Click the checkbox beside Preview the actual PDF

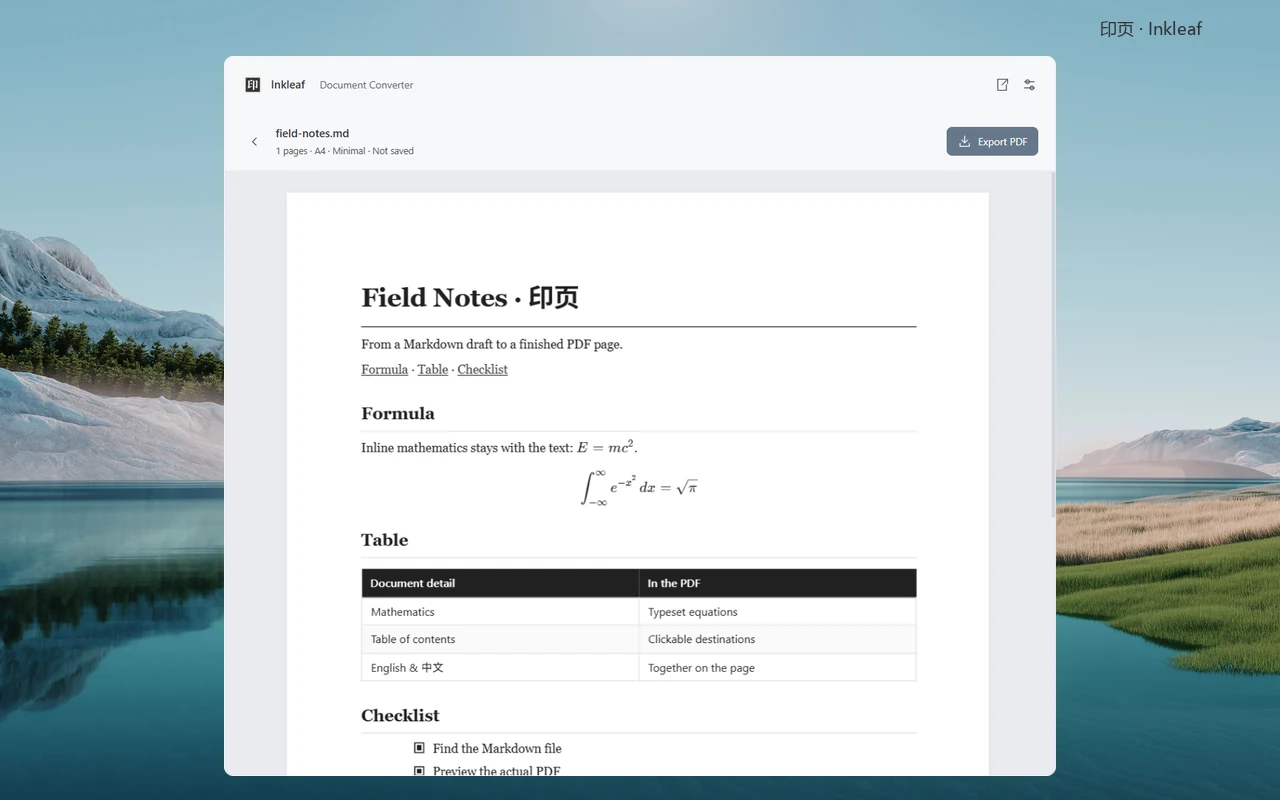coord(419,771)
